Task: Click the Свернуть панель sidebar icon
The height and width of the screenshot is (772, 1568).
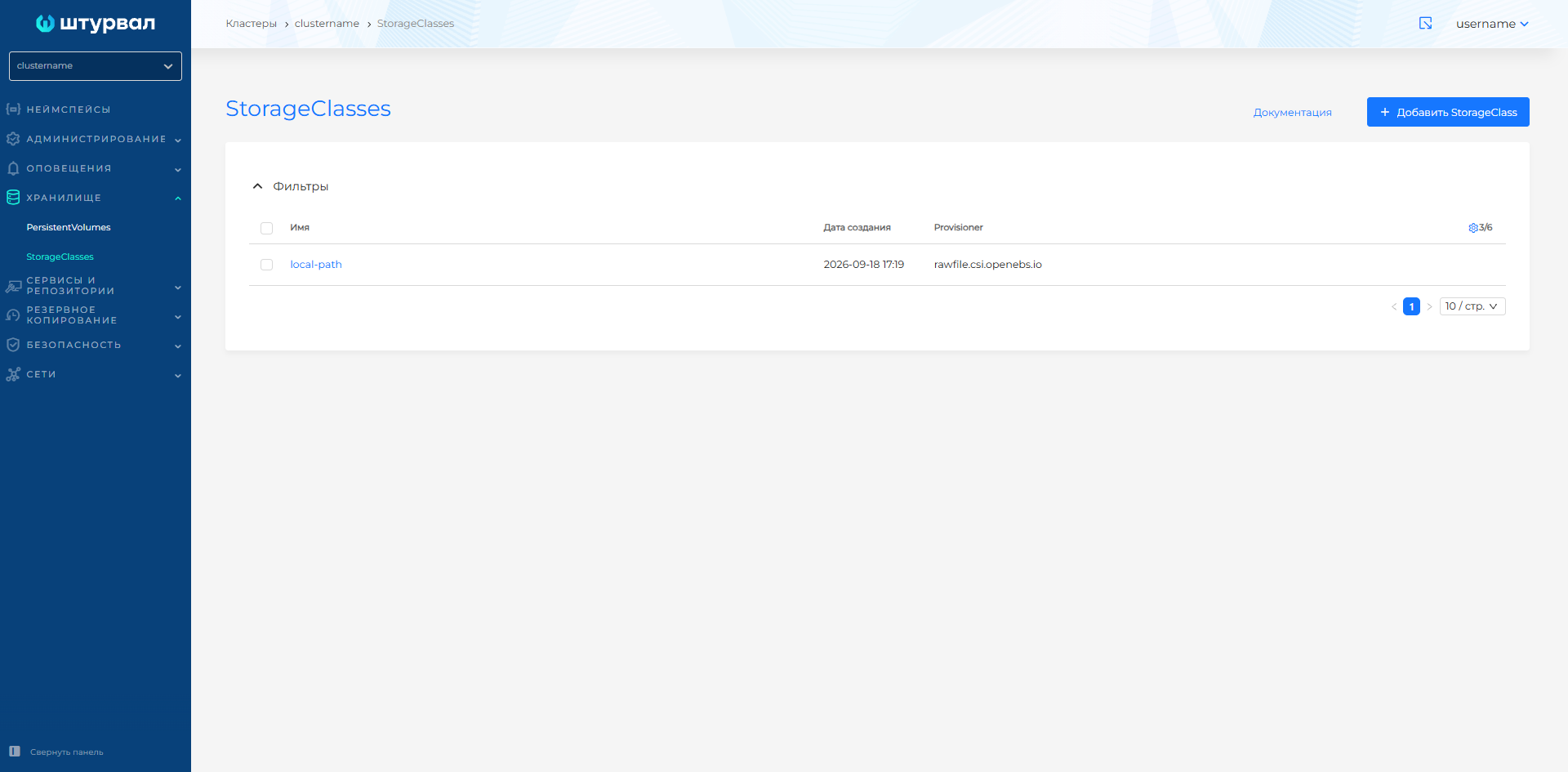Action: [15, 752]
